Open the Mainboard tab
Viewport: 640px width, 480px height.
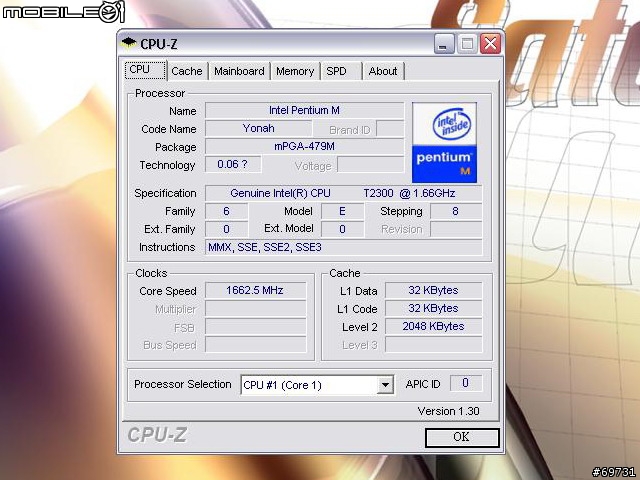pos(239,71)
